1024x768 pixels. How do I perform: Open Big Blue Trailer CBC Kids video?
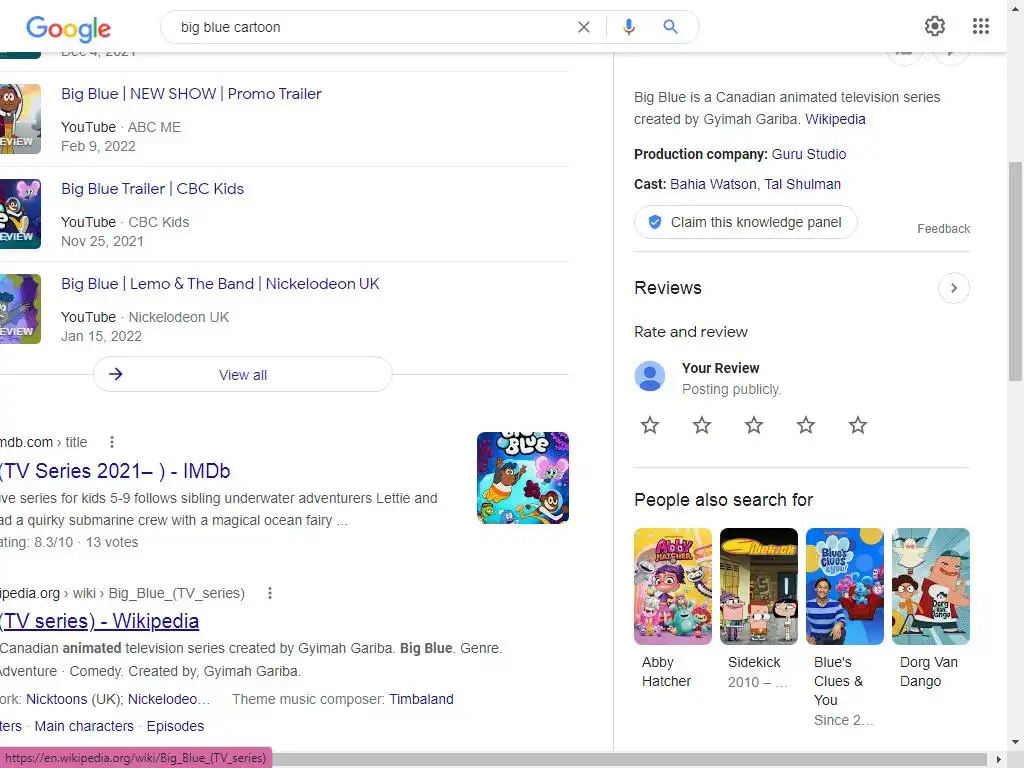tap(152, 189)
